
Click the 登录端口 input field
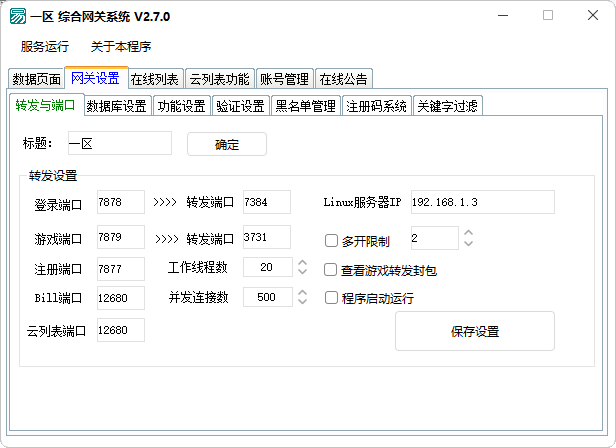click(x=120, y=202)
